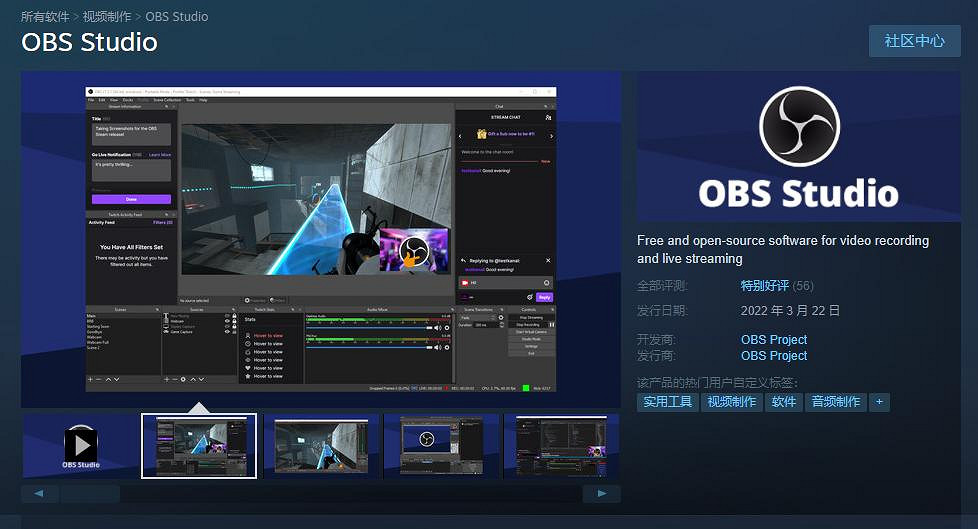The height and width of the screenshot is (529, 978).
Task: Play the OBS Studio video thumbnail
Action: pyautogui.click(x=80, y=445)
